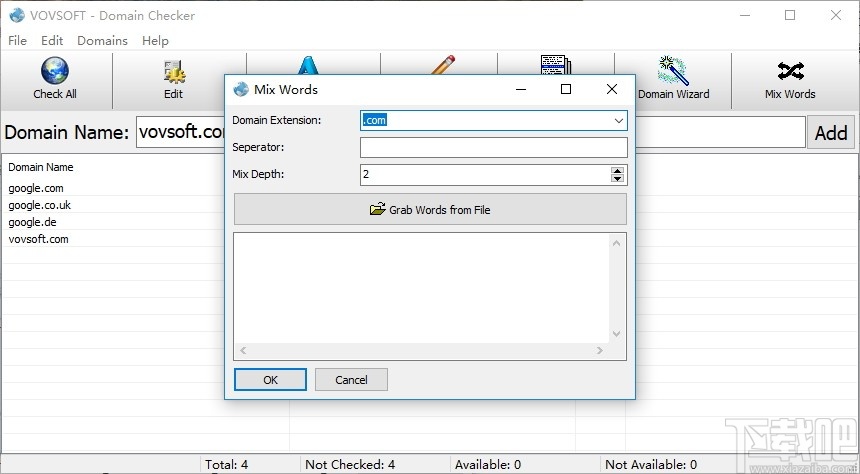
Task: Click the Total: 4 status entry
Action: (x=227, y=465)
